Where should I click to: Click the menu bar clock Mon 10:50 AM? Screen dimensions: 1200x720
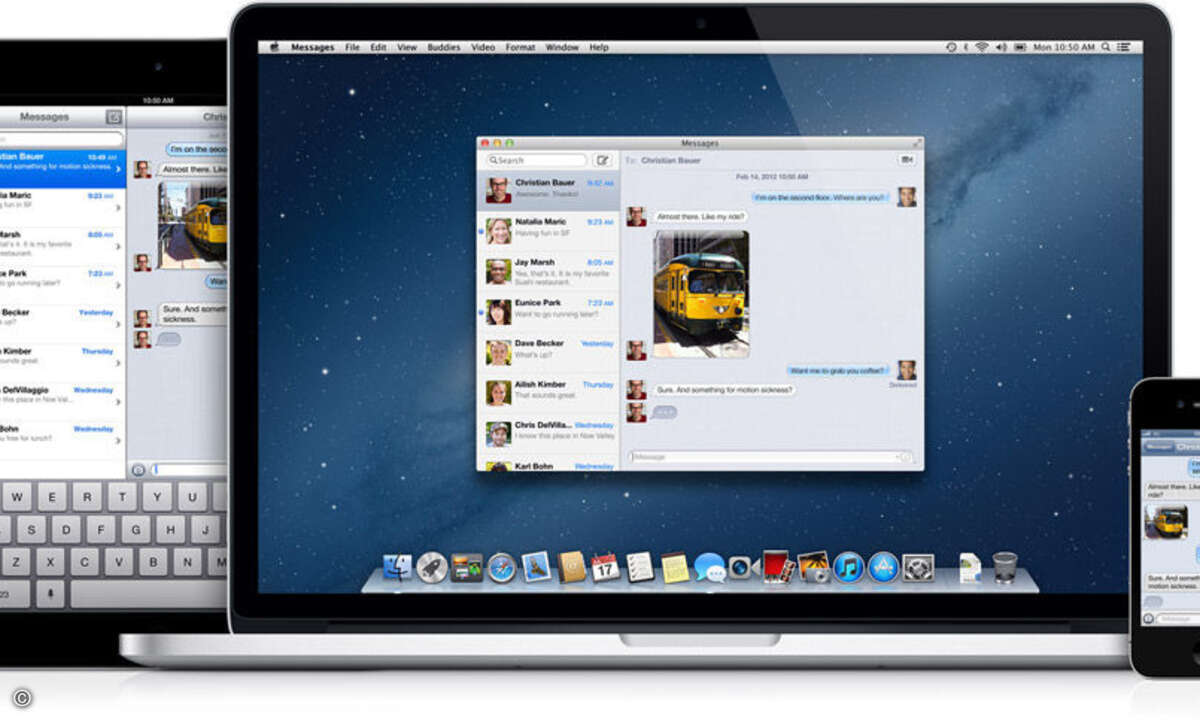(1062, 47)
